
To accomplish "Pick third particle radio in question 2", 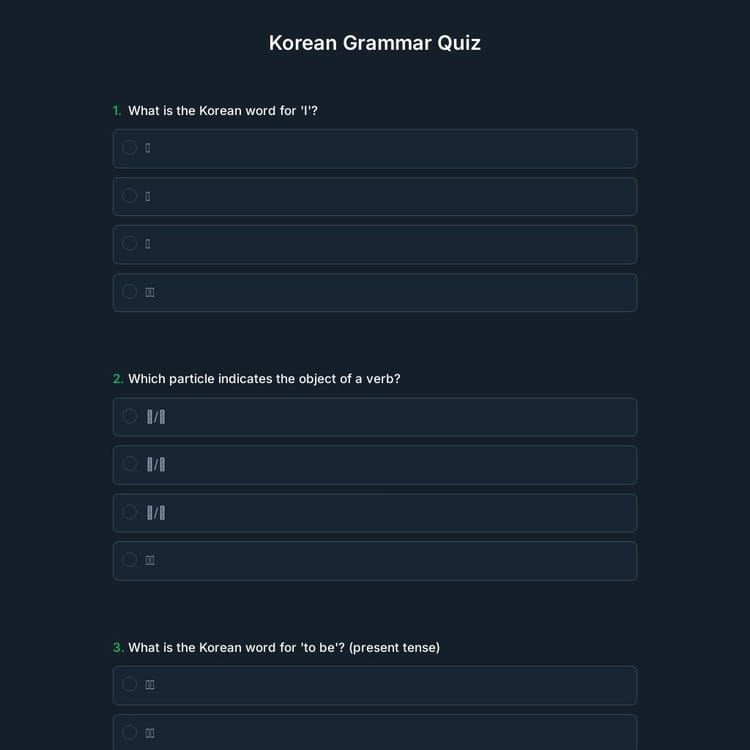I will [130, 512].
